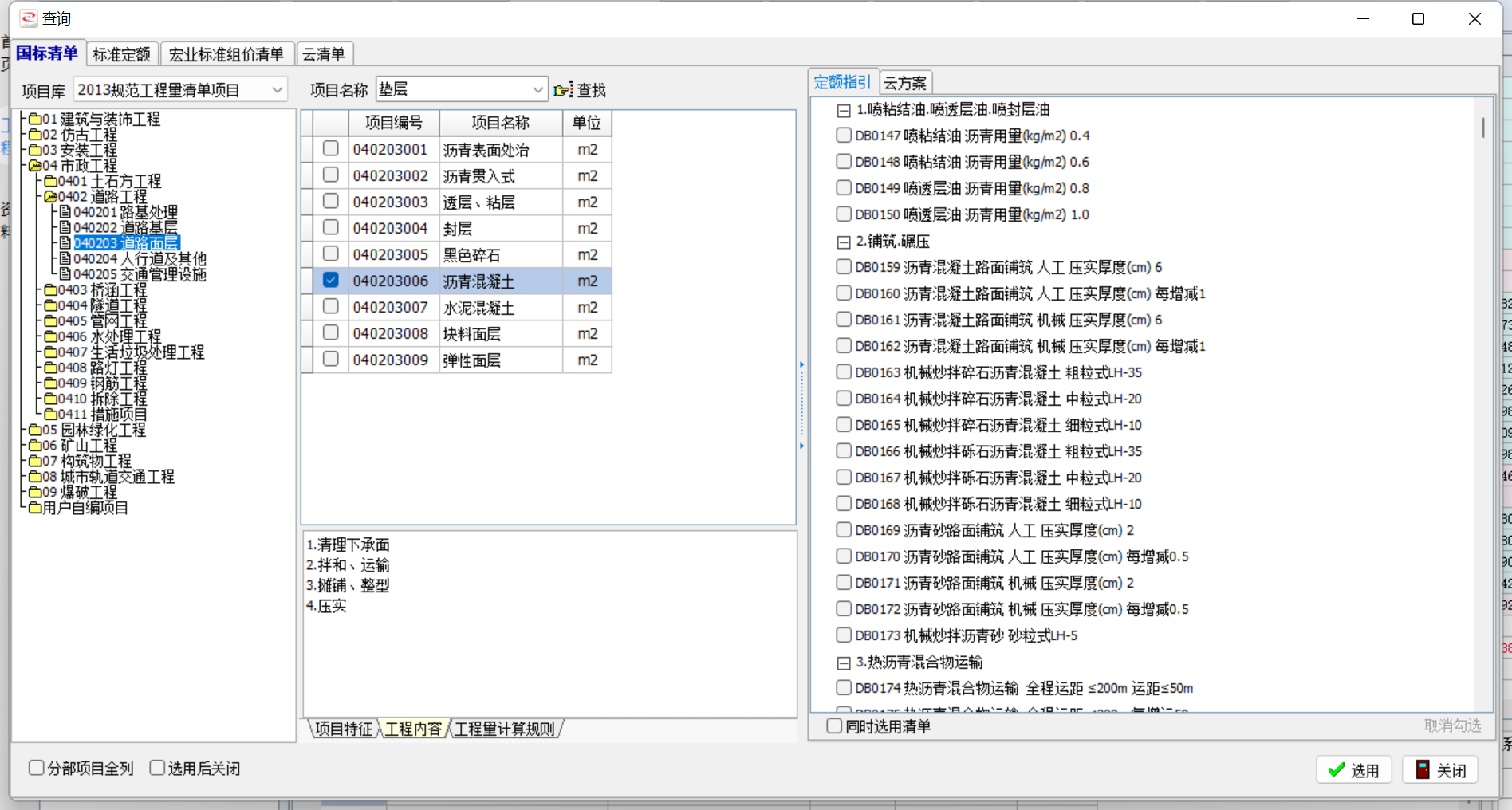Click folder icon of 0403 桥涵工程

point(51,290)
